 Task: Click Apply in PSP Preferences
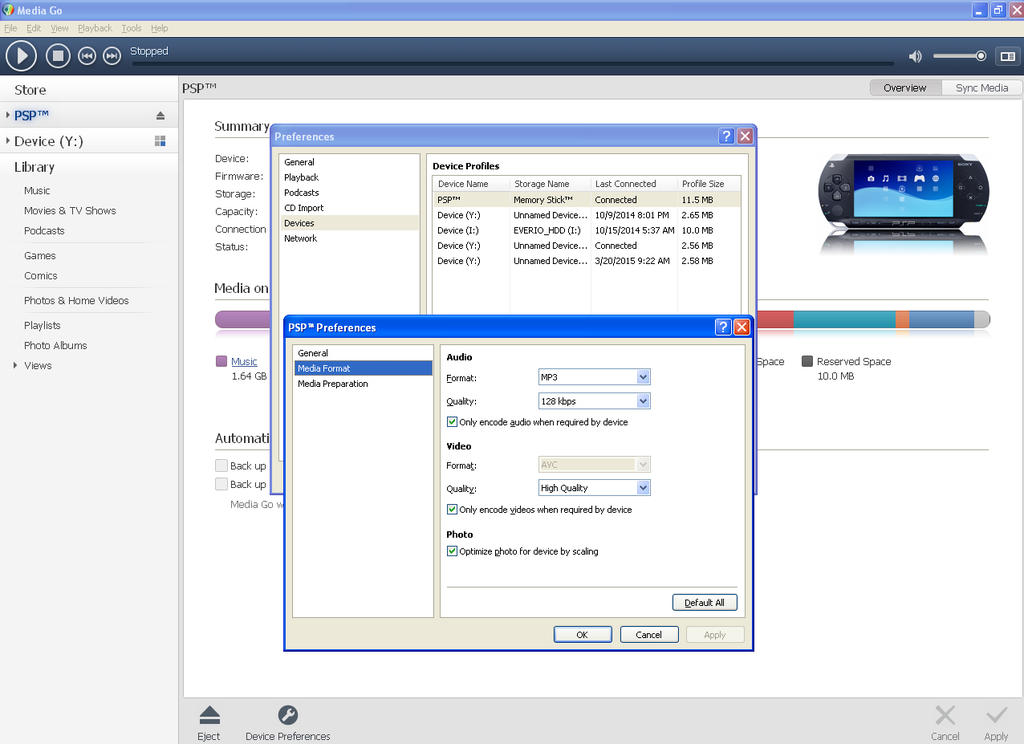point(715,634)
